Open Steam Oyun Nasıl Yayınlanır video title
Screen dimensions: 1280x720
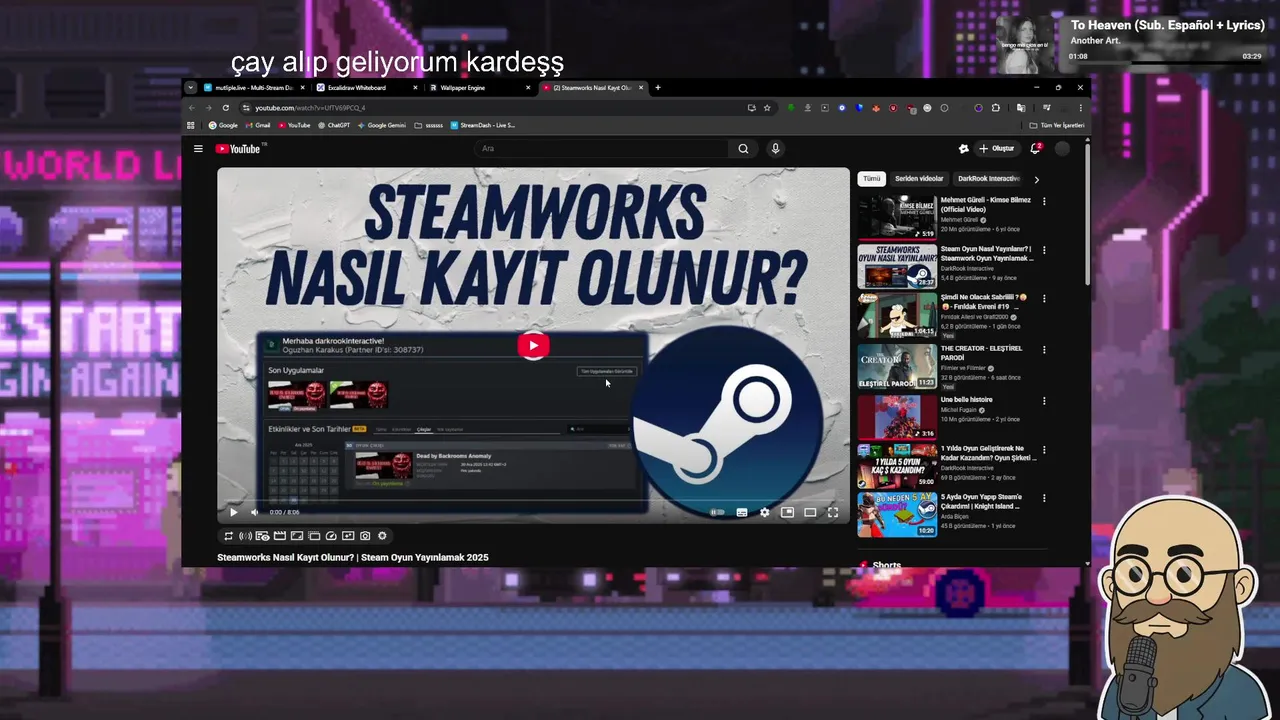(987, 254)
